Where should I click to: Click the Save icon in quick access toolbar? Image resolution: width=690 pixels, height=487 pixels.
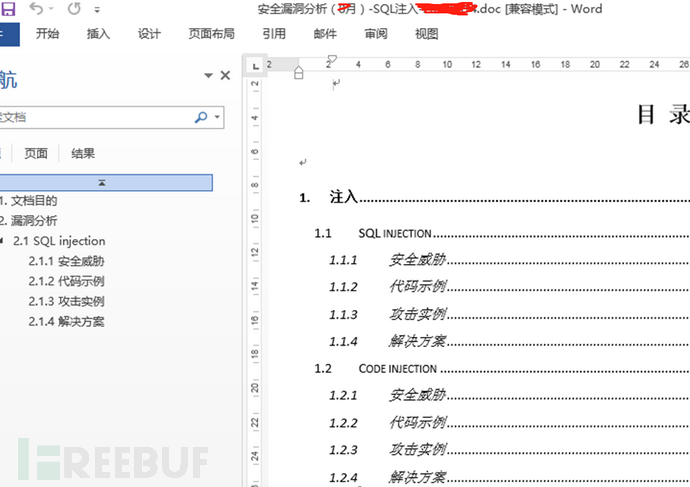point(8,9)
